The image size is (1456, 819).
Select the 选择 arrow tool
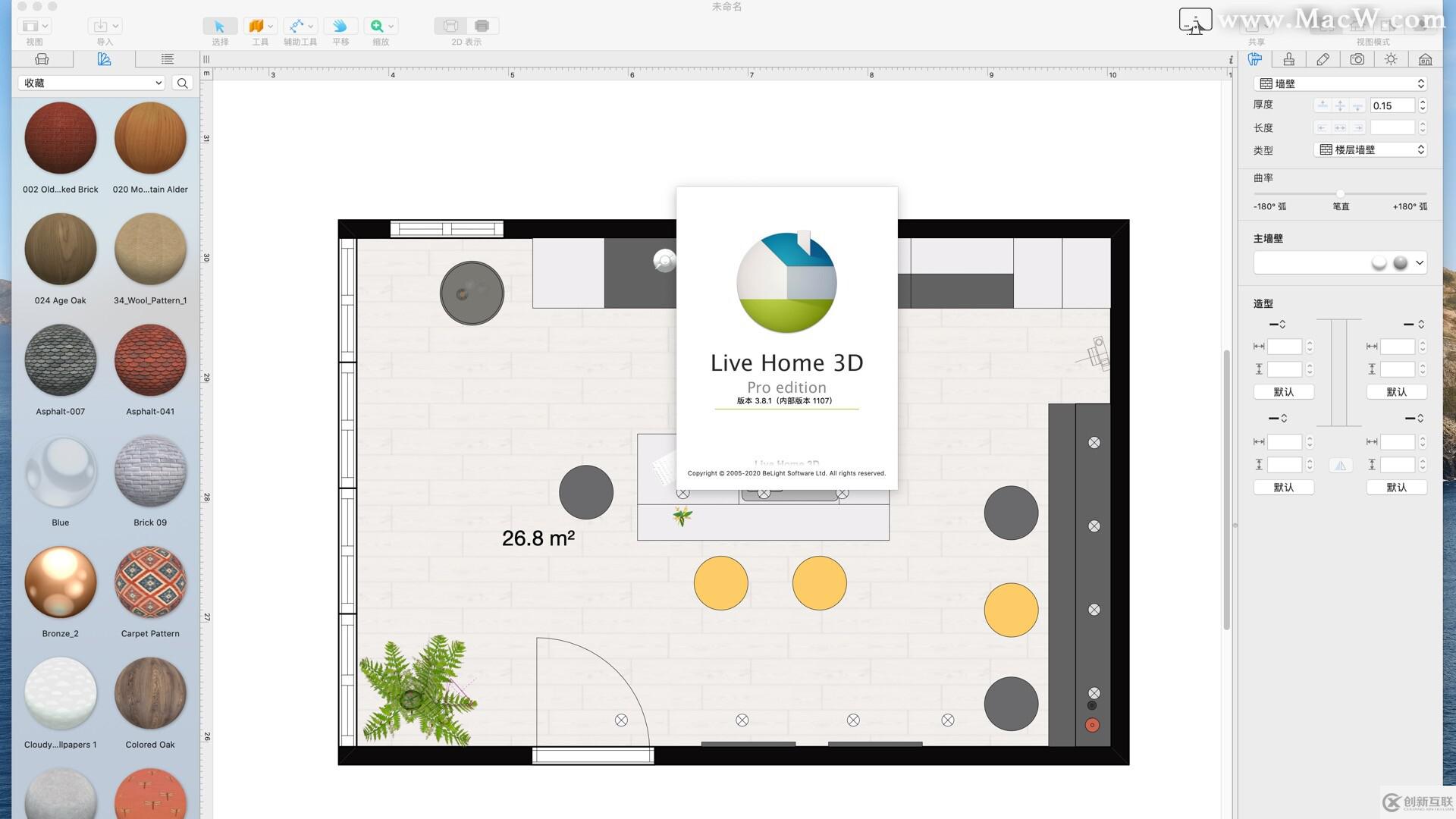coord(219,26)
